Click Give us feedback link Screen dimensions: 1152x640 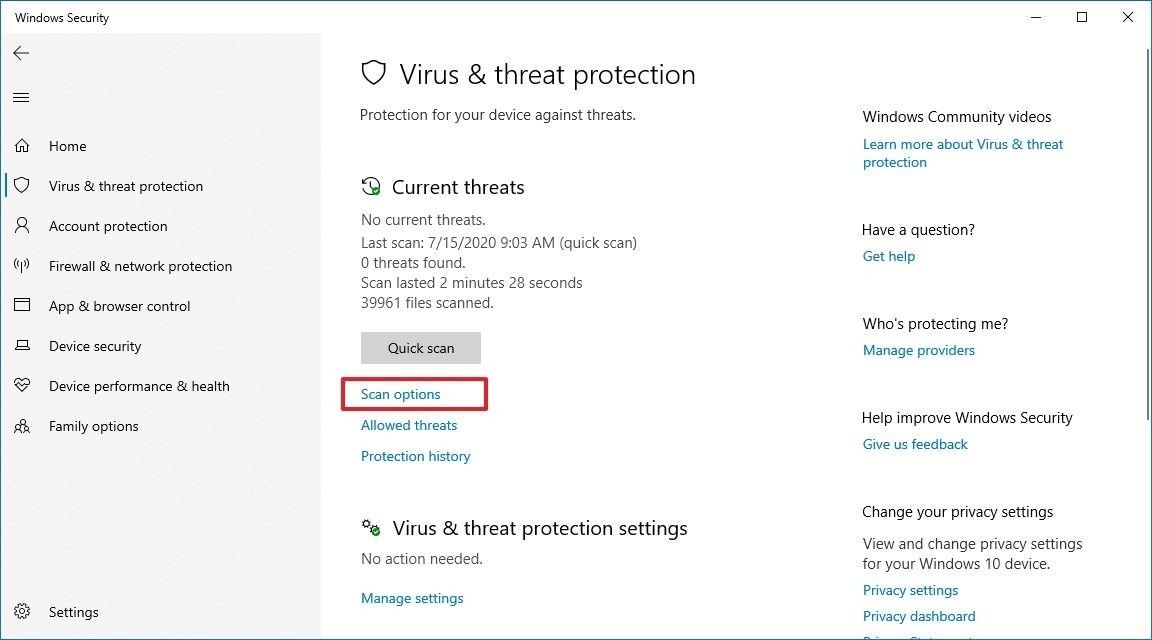(x=915, y=445)
